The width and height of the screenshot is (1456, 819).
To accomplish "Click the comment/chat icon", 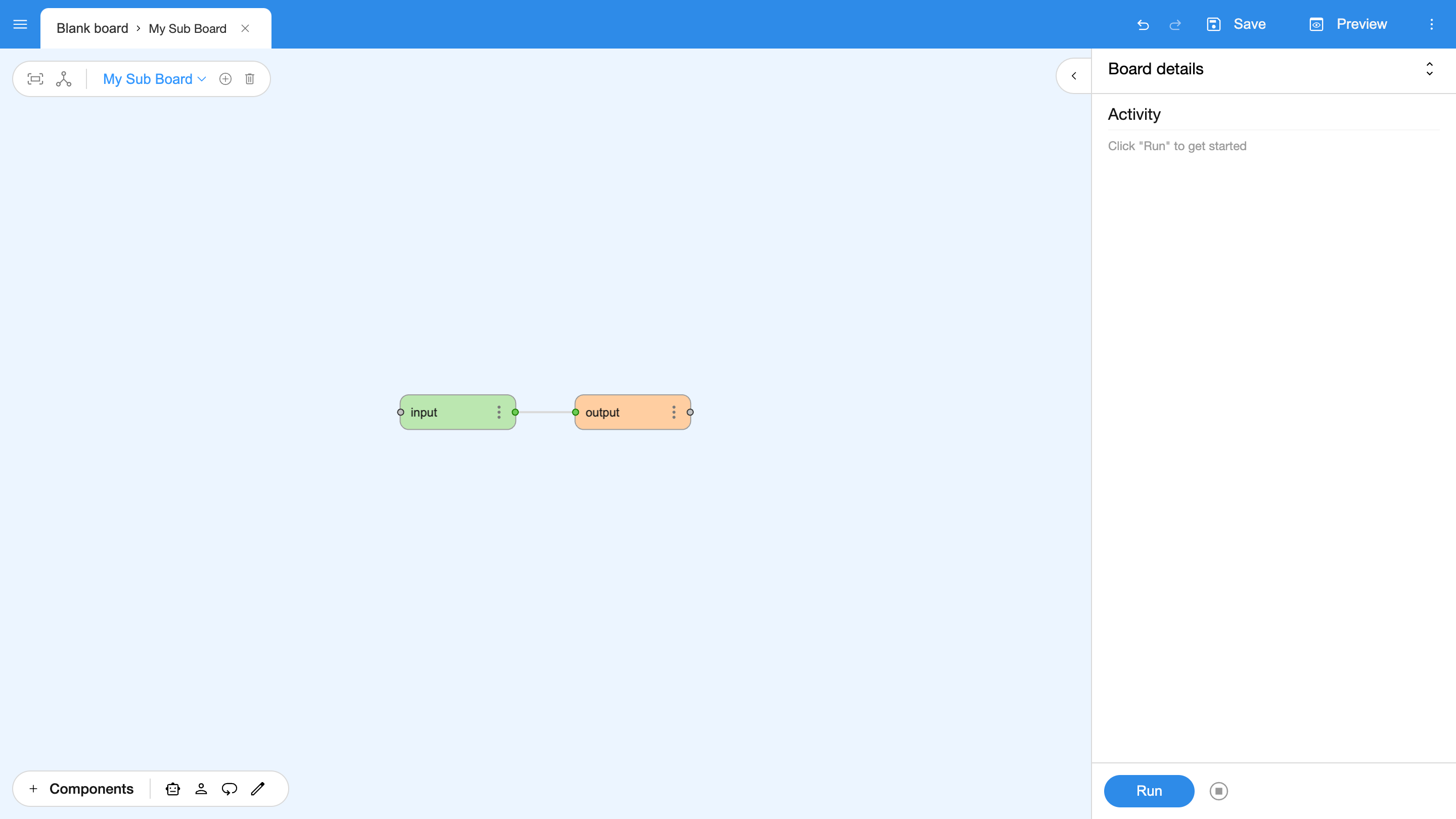I will [229, 789].
